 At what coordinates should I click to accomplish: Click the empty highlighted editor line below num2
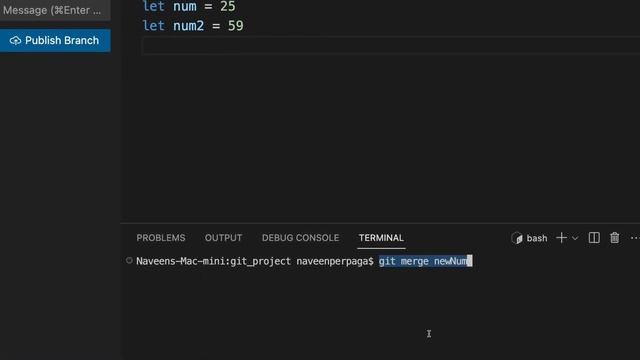coord(391,46)
